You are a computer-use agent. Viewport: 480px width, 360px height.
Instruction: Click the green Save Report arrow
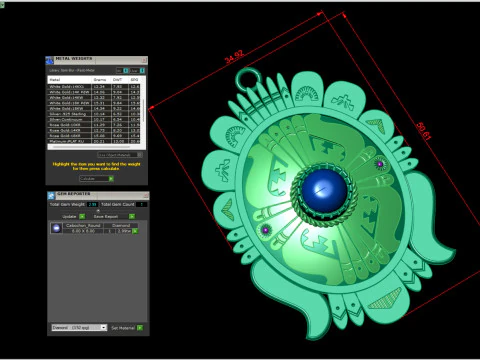coord(132,216)
